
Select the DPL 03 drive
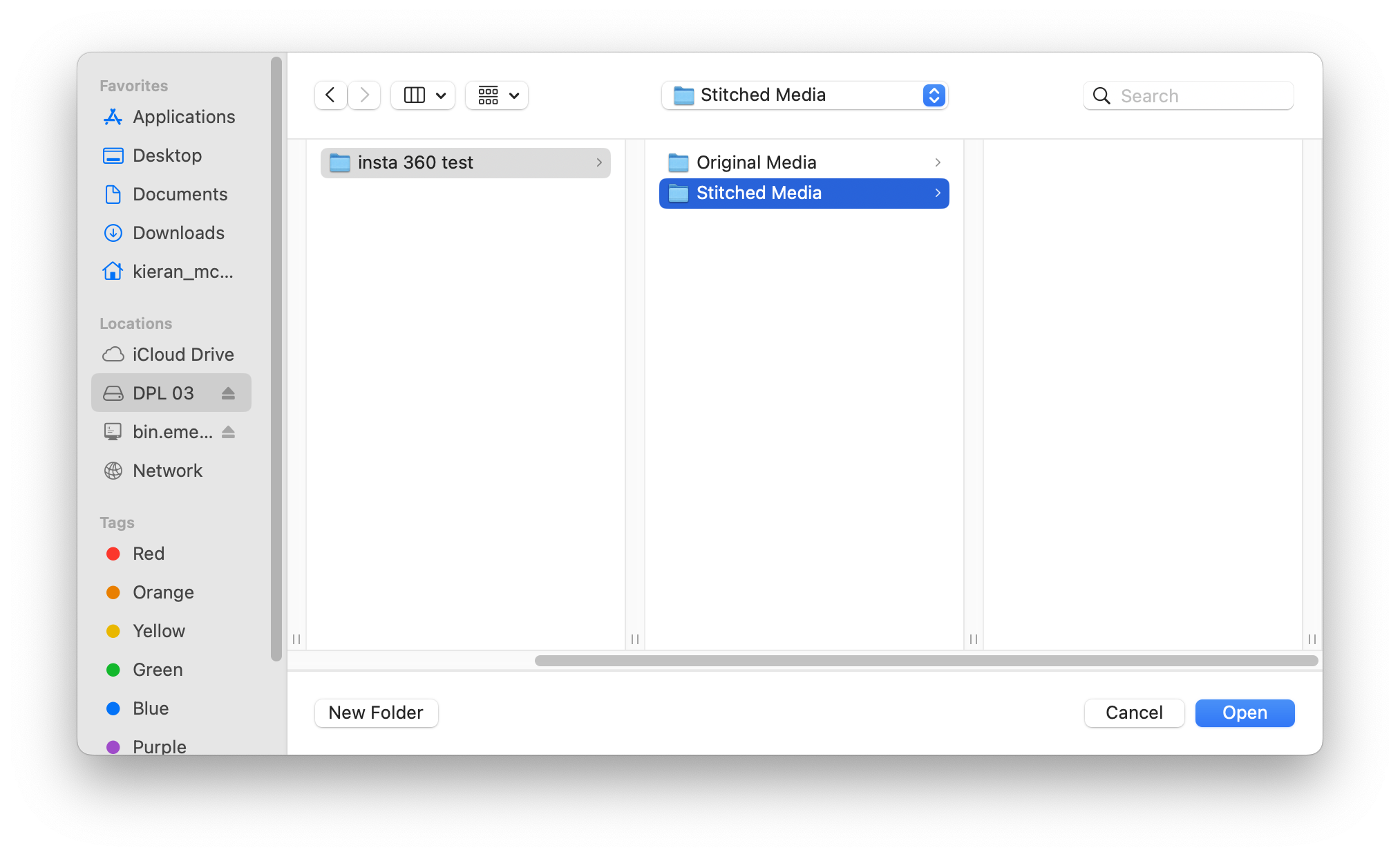point(171,393)
